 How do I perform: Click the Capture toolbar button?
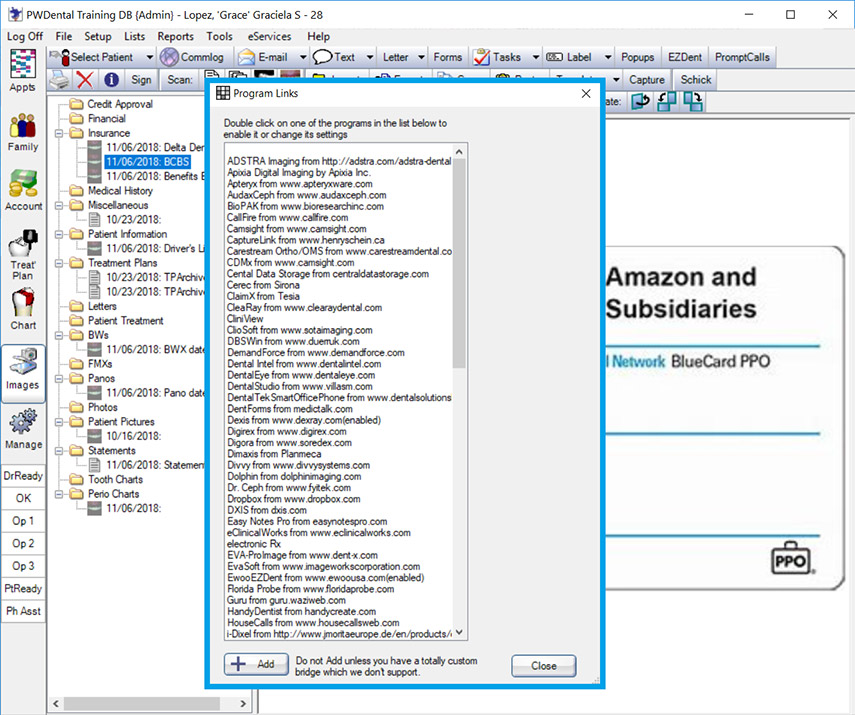coord(647,80)
